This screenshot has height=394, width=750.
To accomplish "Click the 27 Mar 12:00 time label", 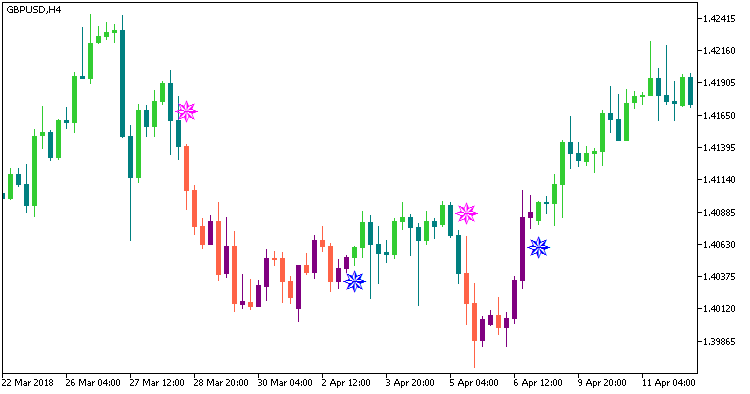I will coord(157,383).
